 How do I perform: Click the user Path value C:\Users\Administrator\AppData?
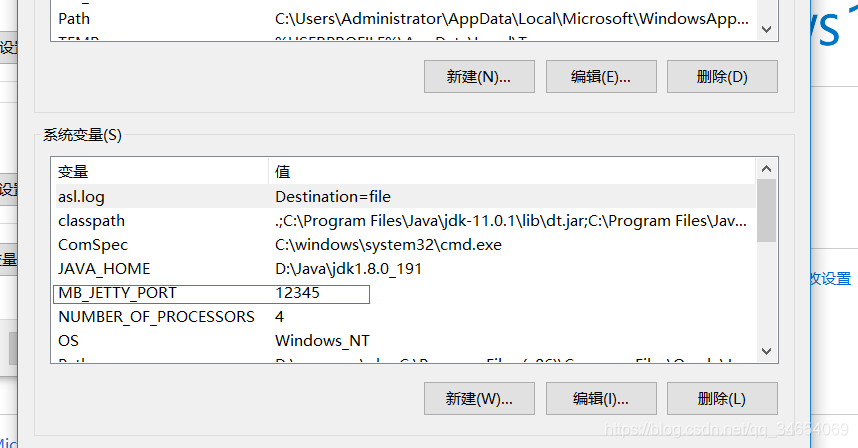pos(512,19)
